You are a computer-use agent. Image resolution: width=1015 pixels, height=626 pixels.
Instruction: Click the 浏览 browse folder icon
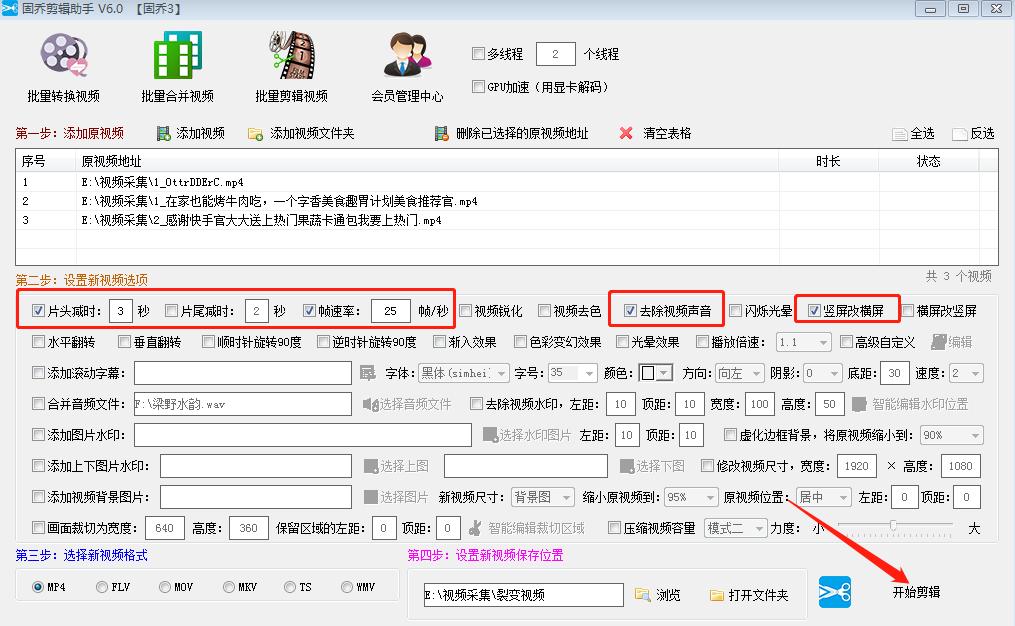pos(642,595)
